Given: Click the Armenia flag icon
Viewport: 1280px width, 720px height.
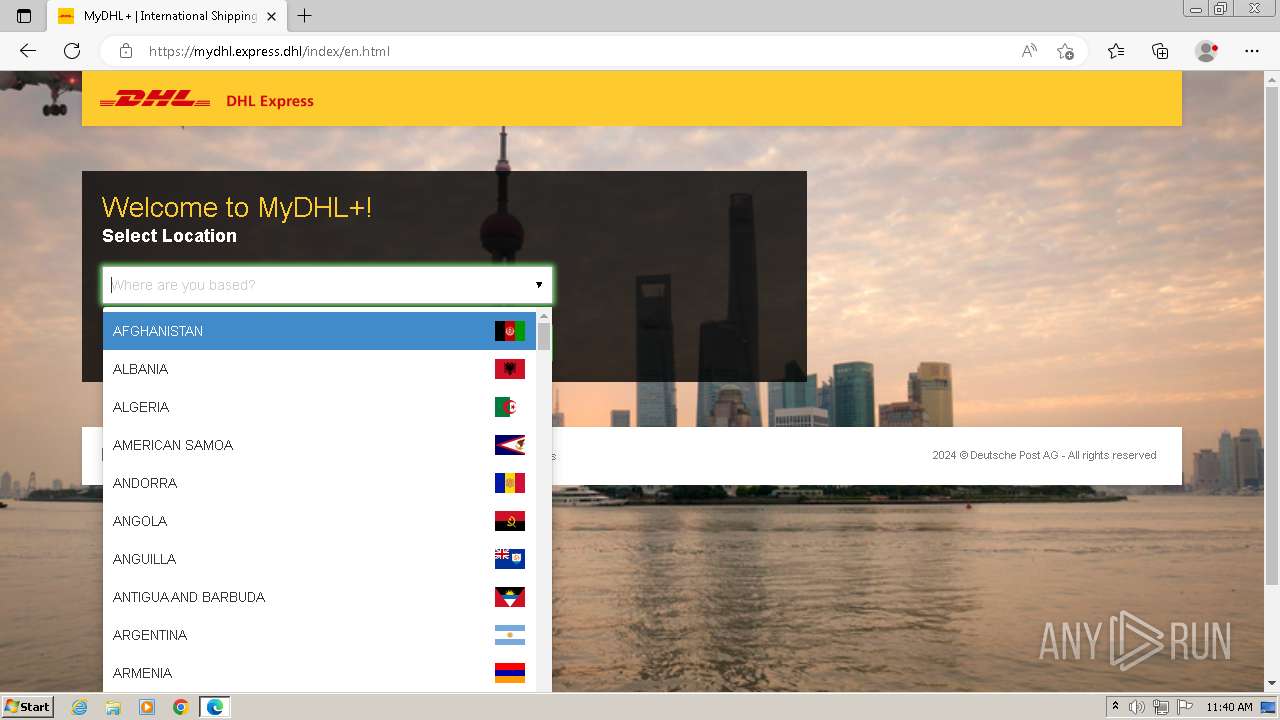Looking at the screenshot, I should pyautogui.click(x=510, y=673).
